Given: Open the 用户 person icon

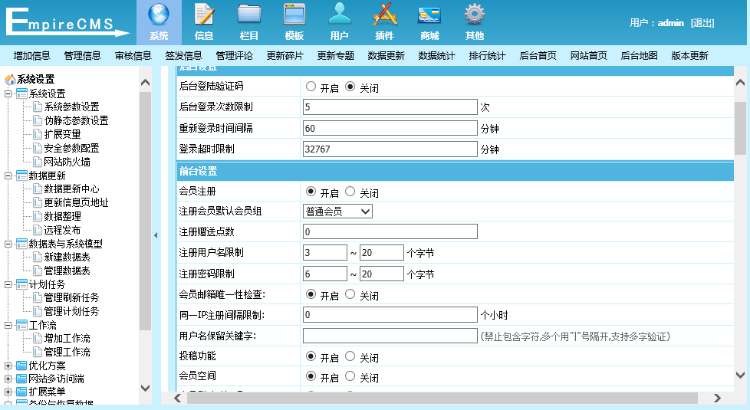Looking at the screenshot, I should [339, 14].
